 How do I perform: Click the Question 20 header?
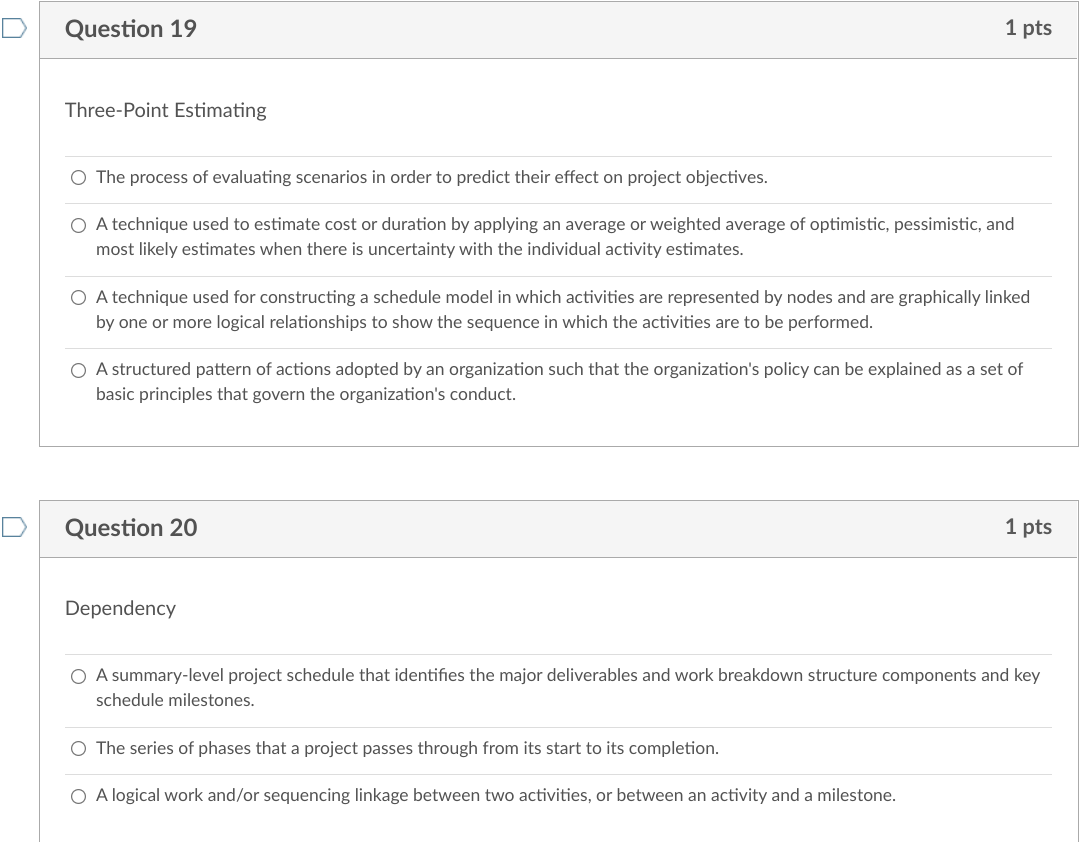point(131,527)
